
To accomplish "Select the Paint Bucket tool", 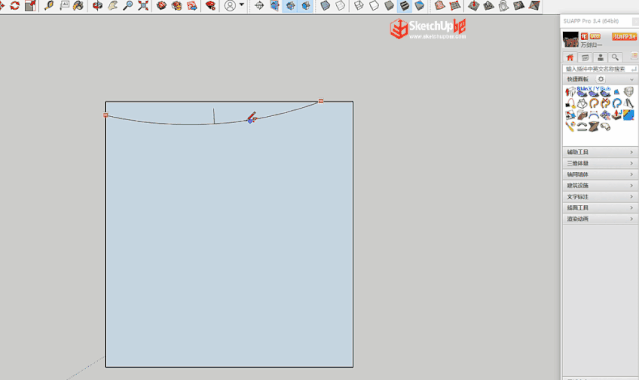I will coord(79,6).
